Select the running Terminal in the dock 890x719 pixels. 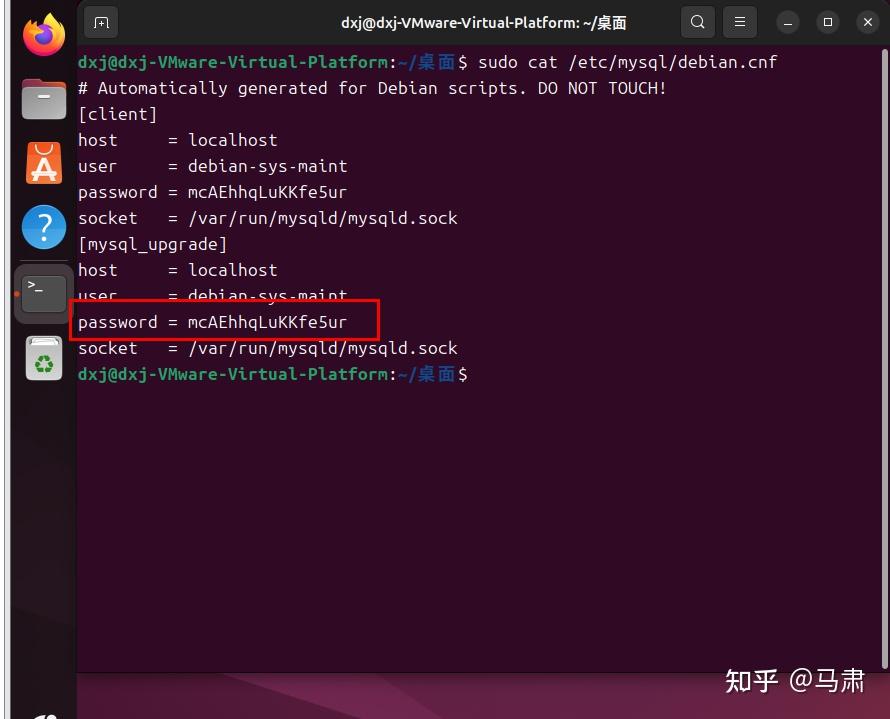(x=42, y=292)
